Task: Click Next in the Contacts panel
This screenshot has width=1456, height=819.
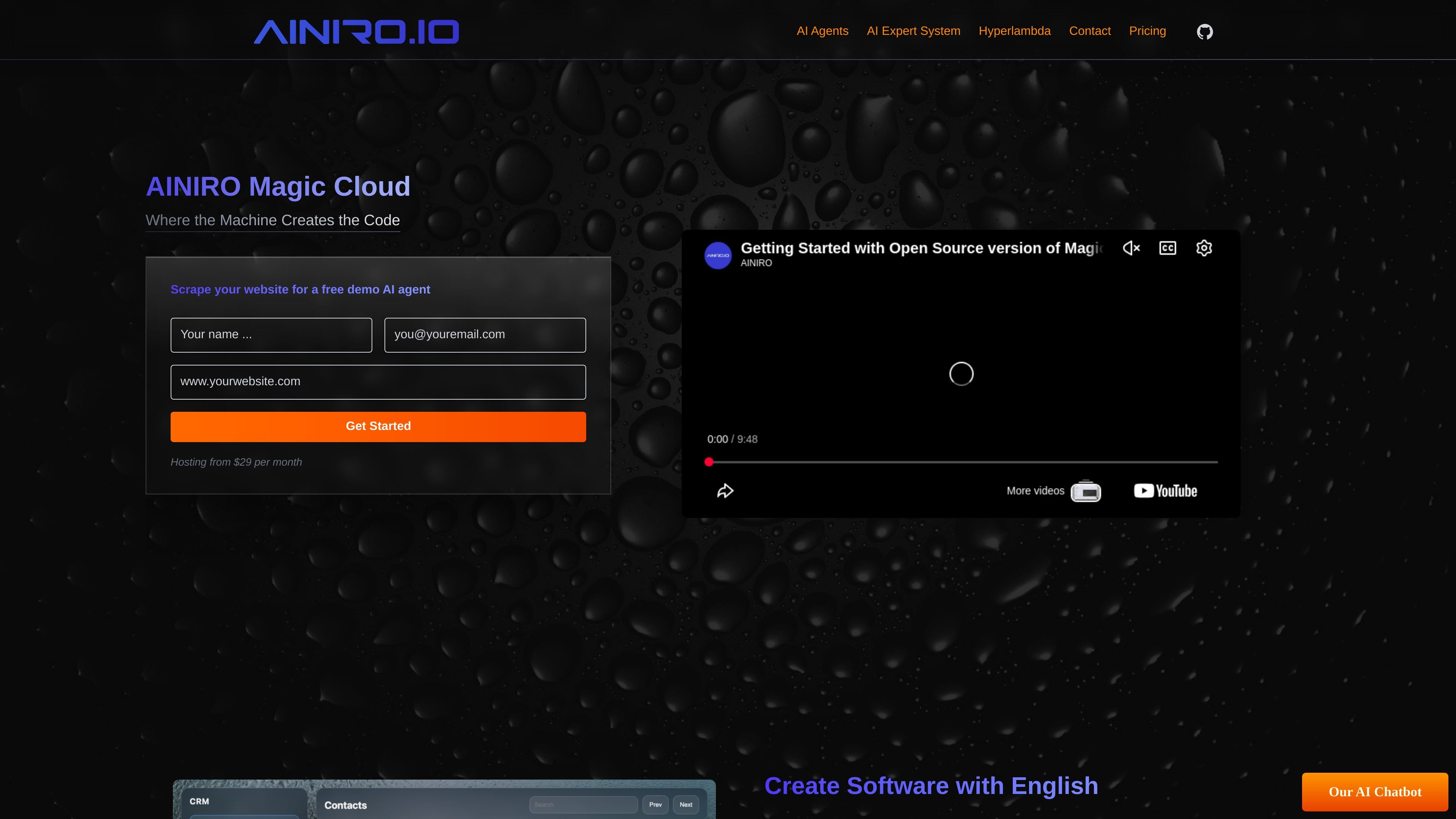Action: [686, 804]
